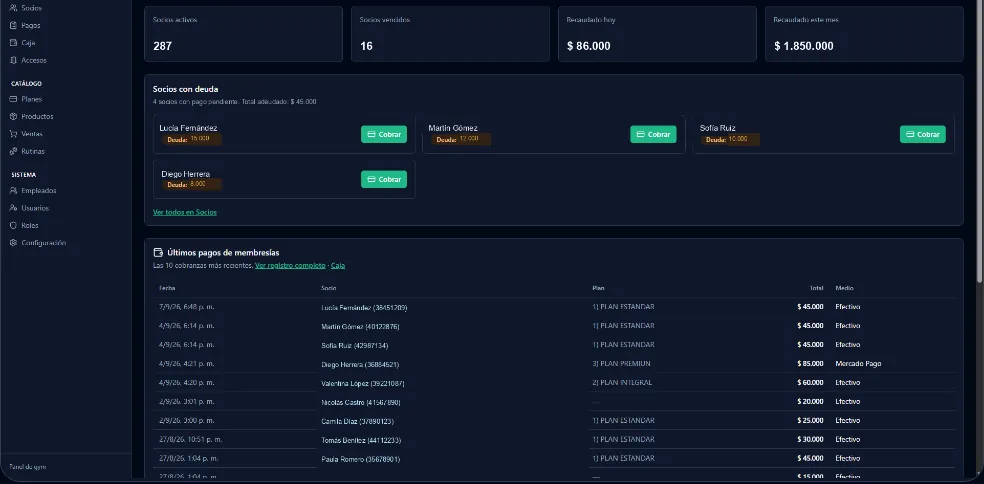Click the Productos box icon
This screenshot has width=984, height=484.
click(13, 117)
